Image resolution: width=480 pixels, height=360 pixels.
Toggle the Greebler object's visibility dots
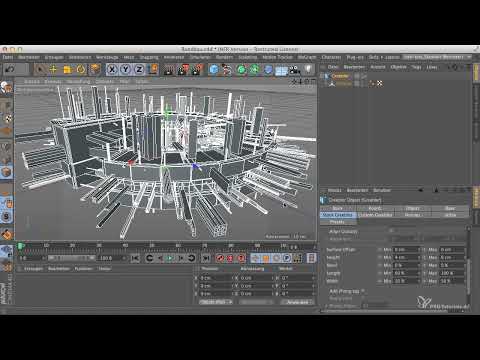tap(357, 76)
